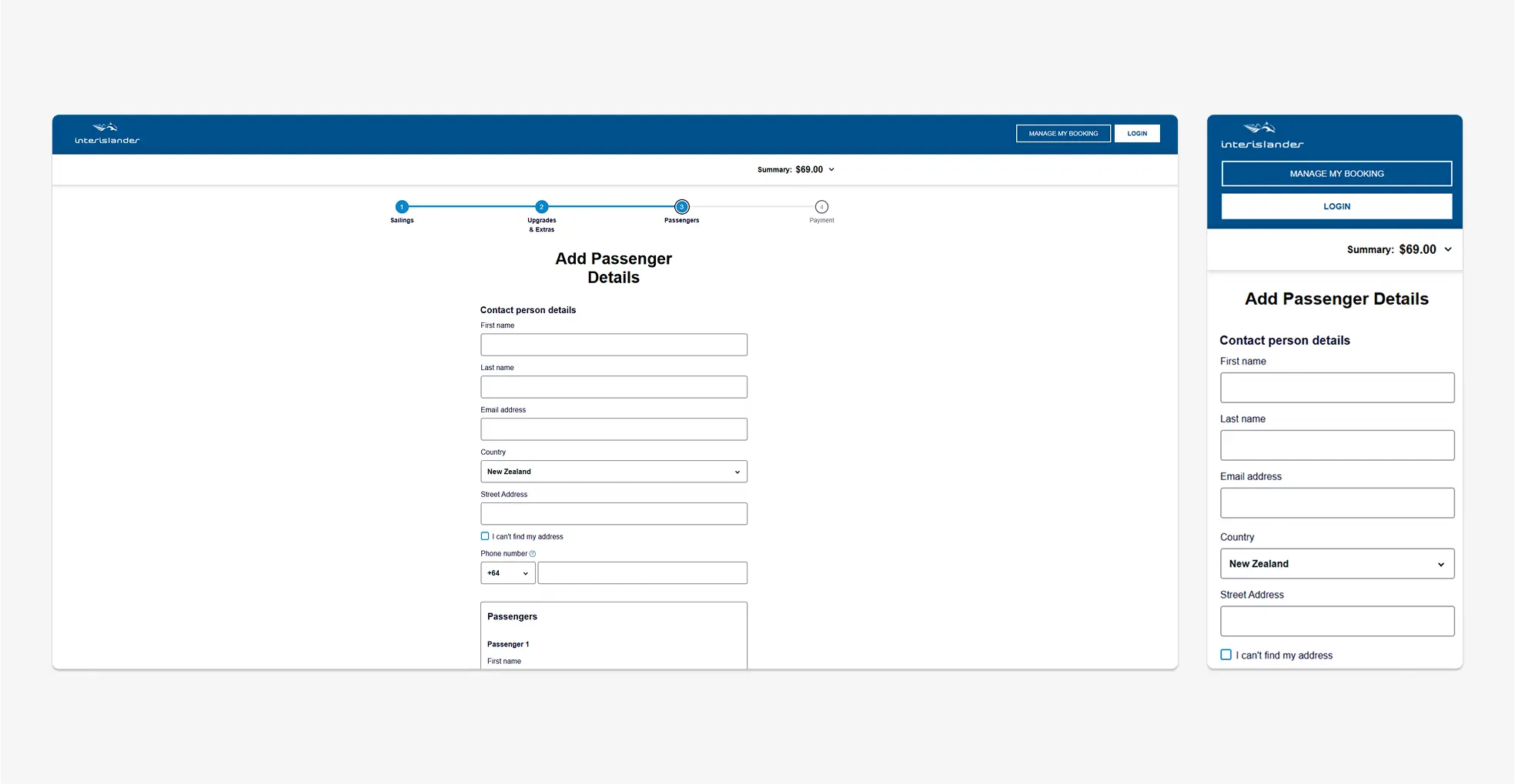Click MANAGE MY BOOKING button in mobile view
1515x784 pixels.
(x=1337, y=174)
